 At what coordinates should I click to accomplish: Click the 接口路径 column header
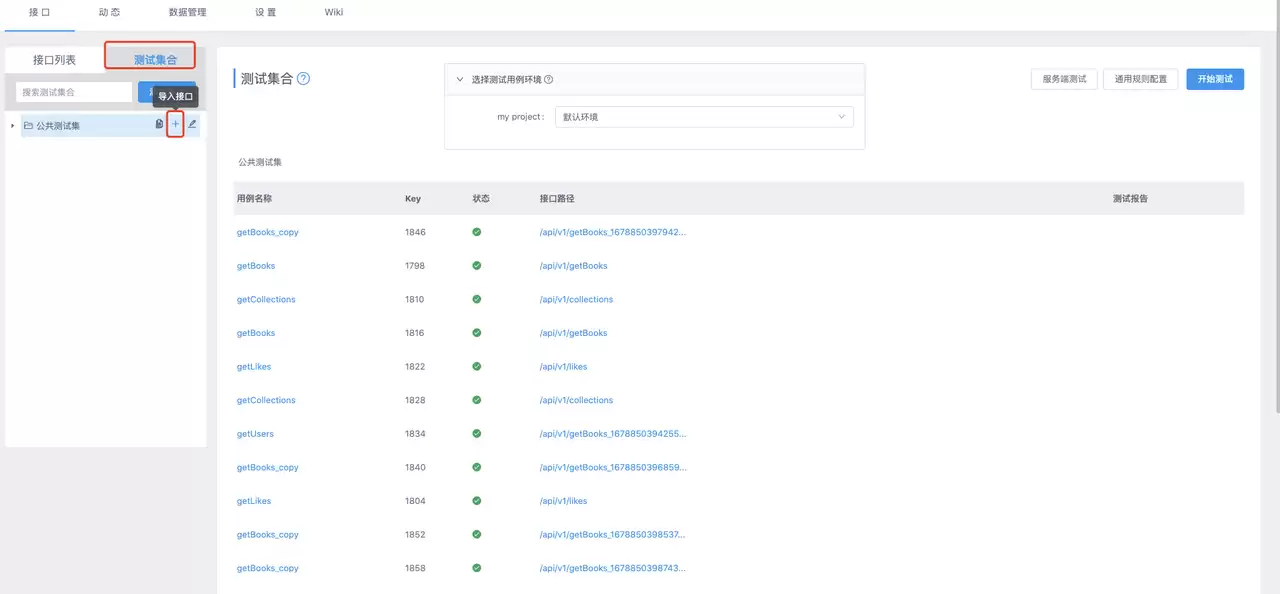point(557,198)
